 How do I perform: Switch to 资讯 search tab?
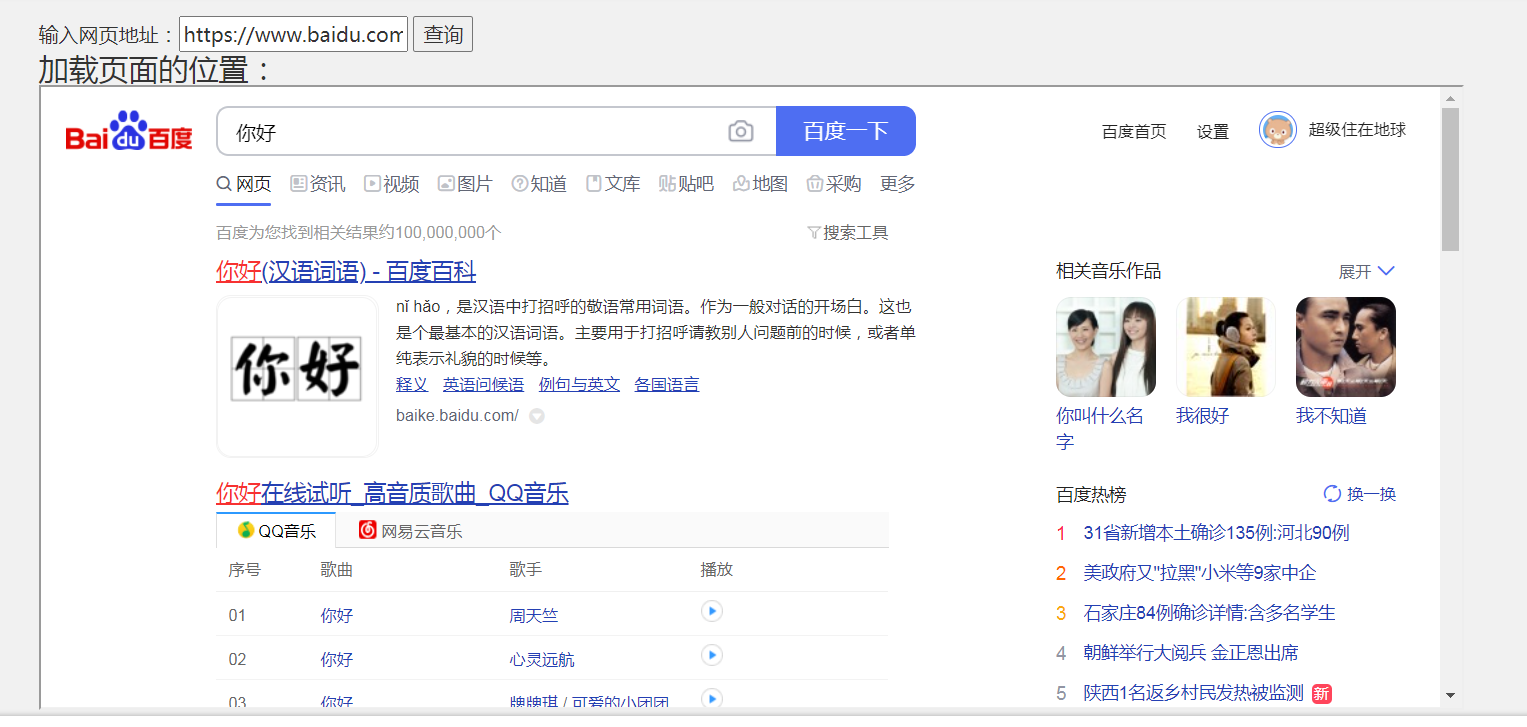pos(318,184)
